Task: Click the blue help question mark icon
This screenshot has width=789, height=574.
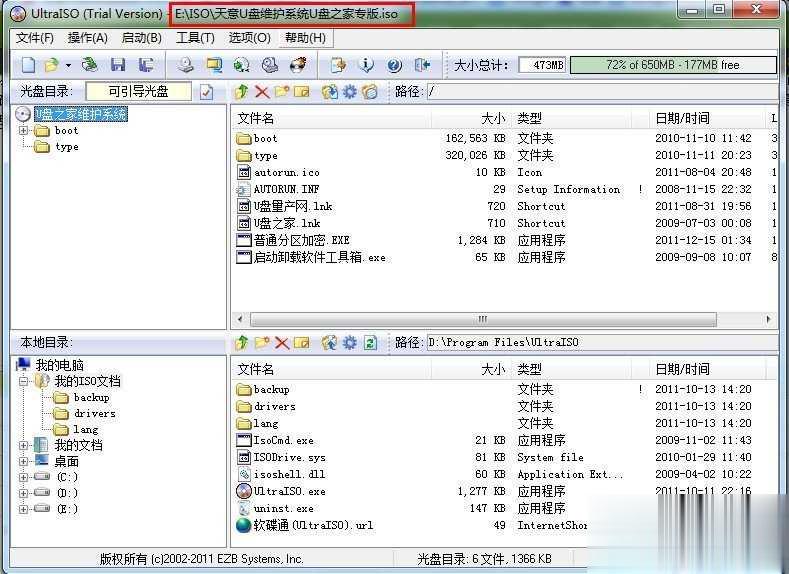Action: tap(394, 65)
